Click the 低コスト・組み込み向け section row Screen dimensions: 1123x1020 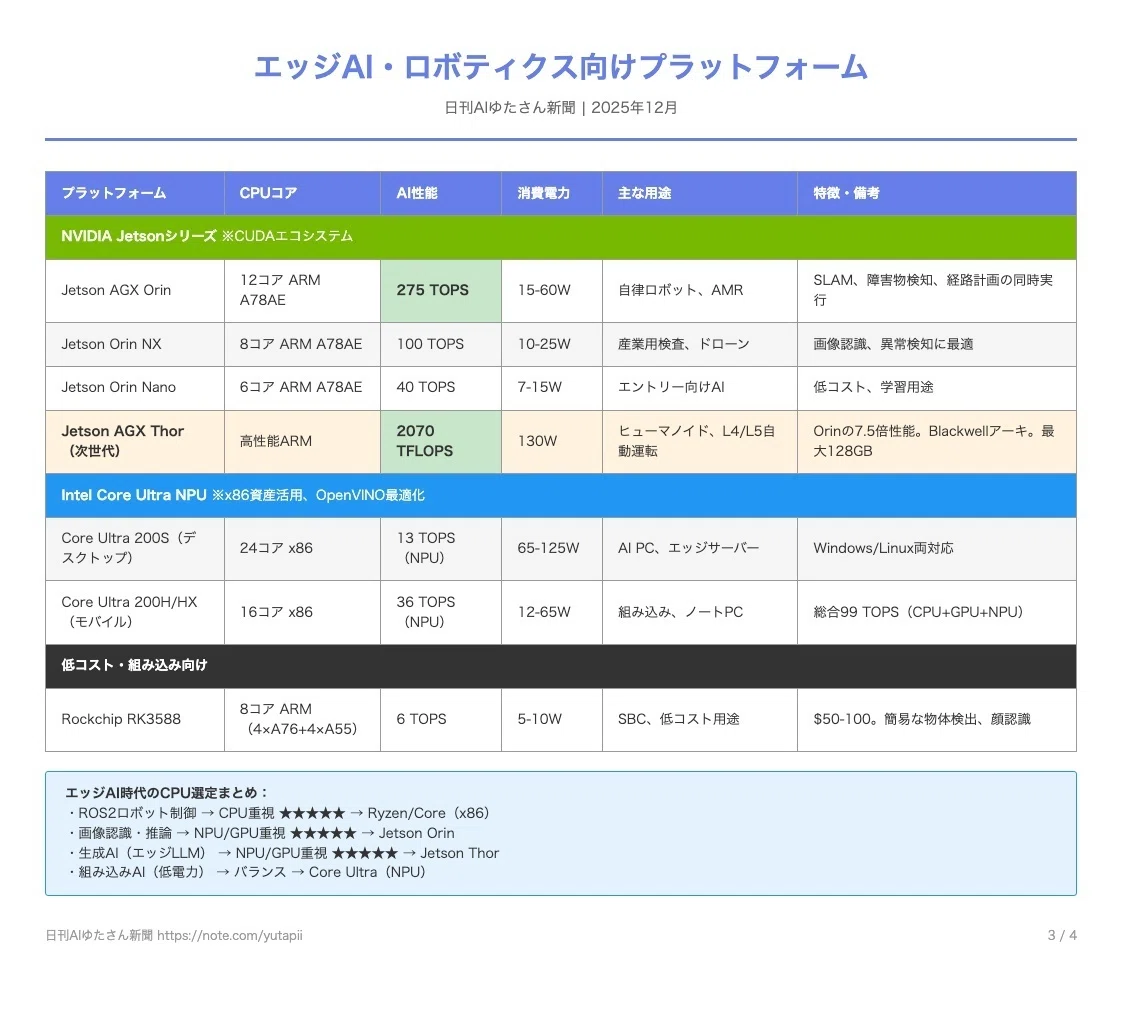pos(561,666)
